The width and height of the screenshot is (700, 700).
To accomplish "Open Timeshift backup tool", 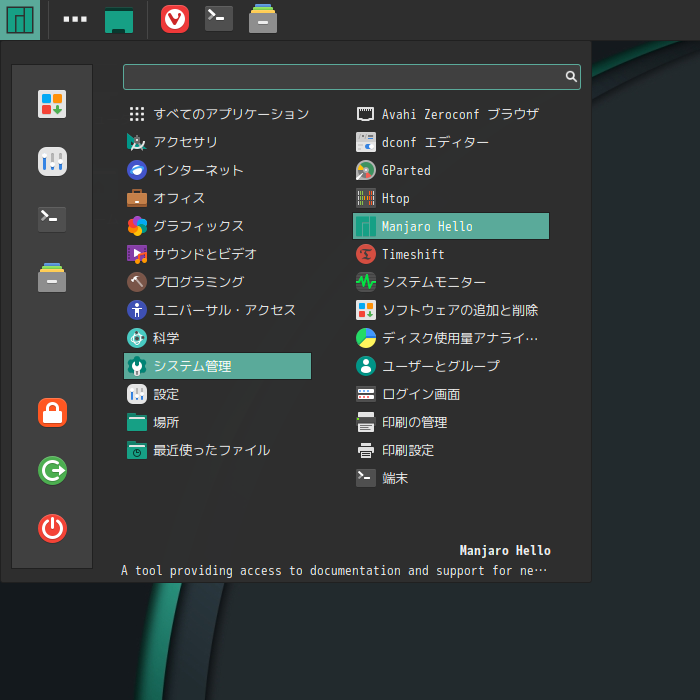I will (x=412, y=254).
